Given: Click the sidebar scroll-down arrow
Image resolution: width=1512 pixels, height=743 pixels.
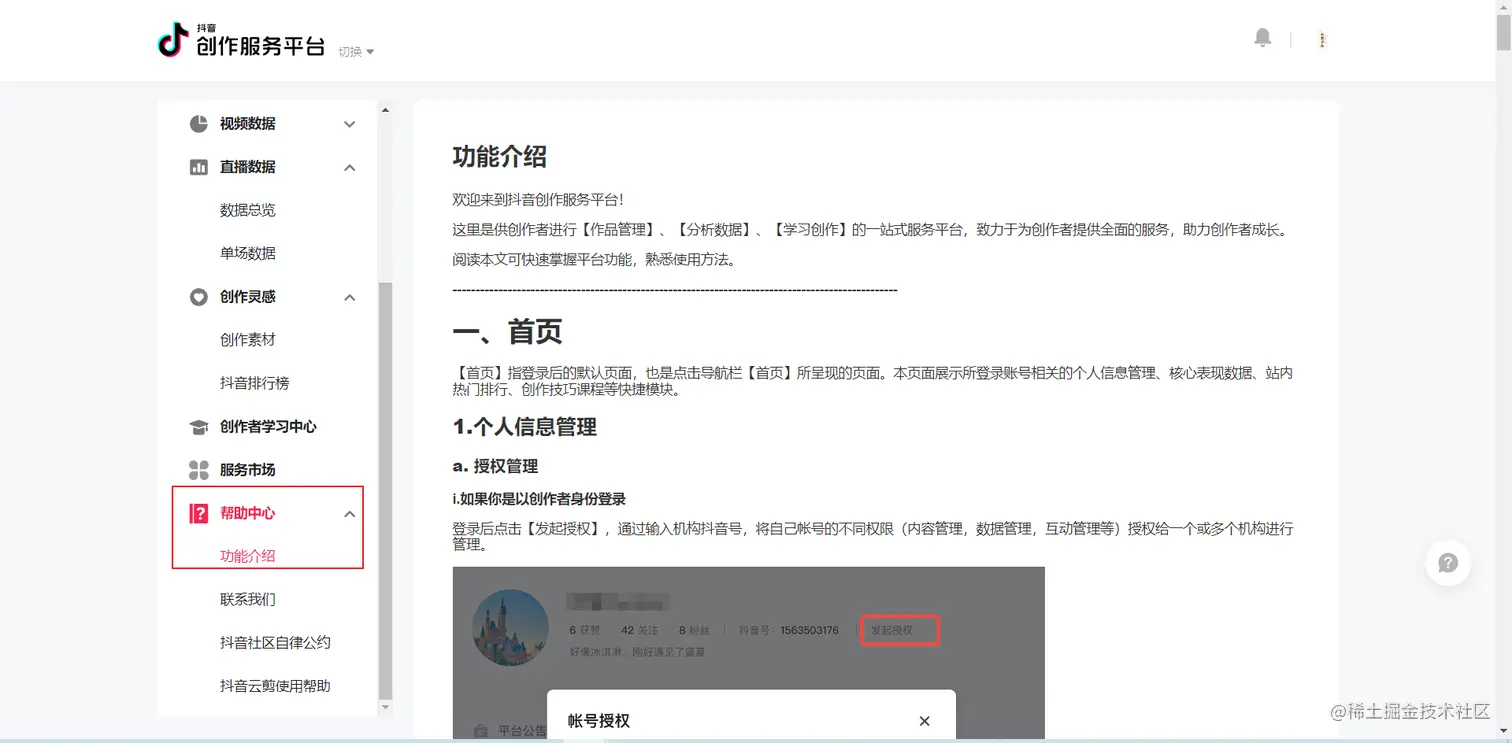Looking at the screenshot, I should 386,707.
